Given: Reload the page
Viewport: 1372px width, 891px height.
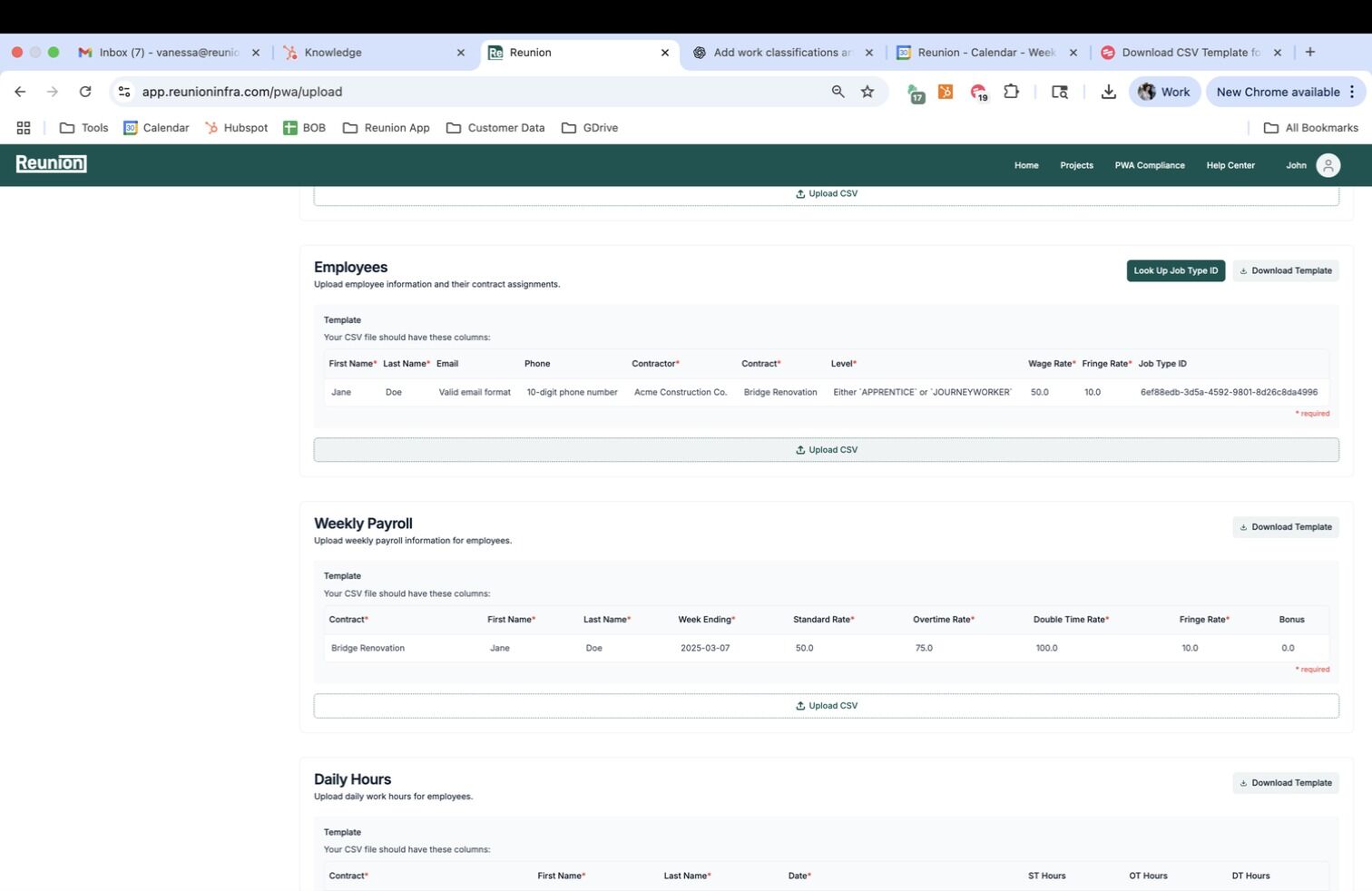Looking at the screenshot, I should coord(85,92).
